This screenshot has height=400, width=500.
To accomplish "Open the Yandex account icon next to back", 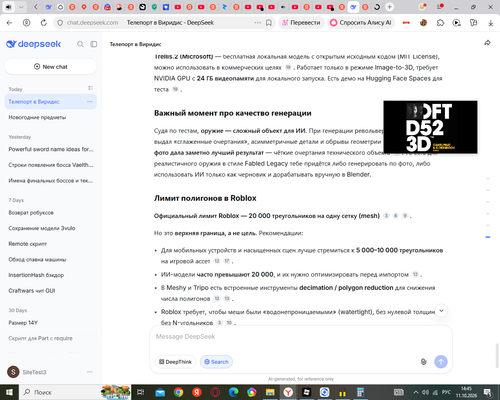I will point(26,23).
